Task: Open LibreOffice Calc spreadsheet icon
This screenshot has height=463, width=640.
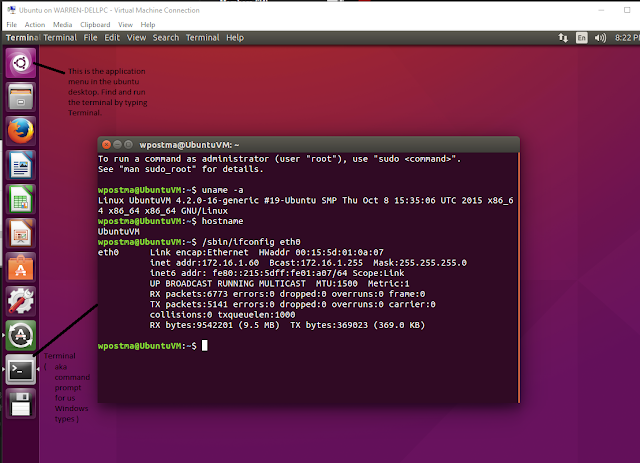Action: point(20,199)
